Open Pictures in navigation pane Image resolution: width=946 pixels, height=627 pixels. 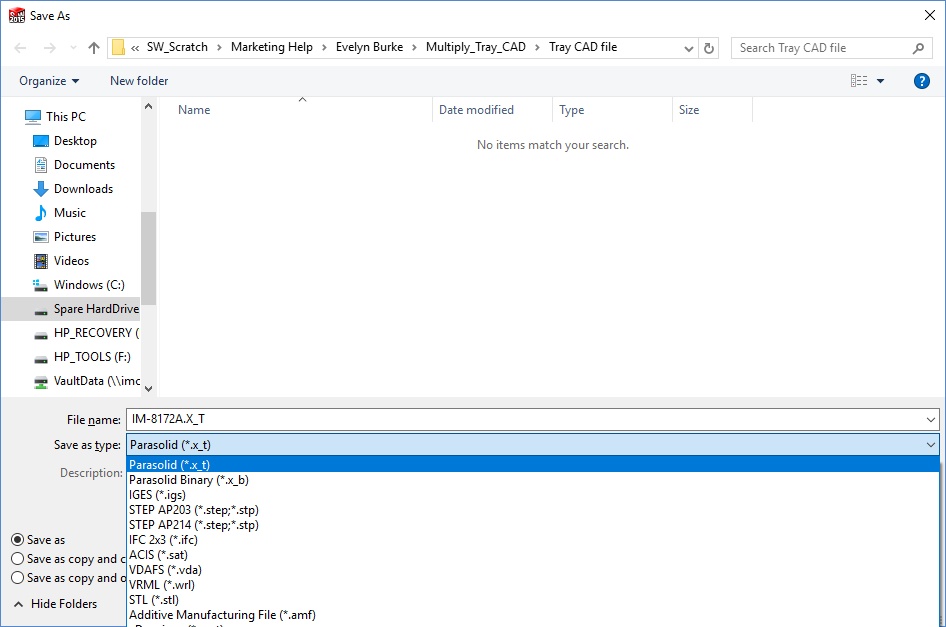coord(75,237)
